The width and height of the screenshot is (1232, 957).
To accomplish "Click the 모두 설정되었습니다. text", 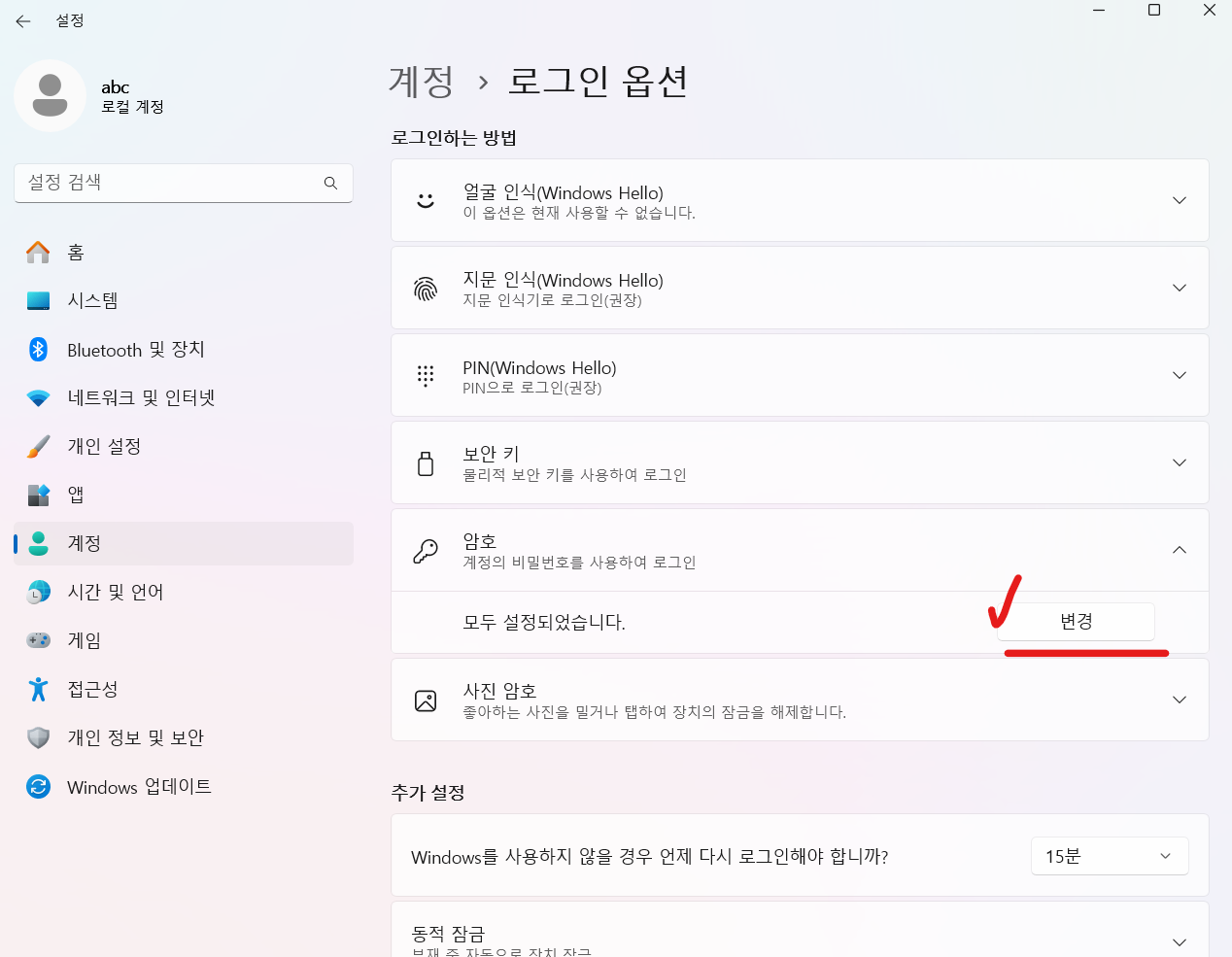I will tap(544, 622).
